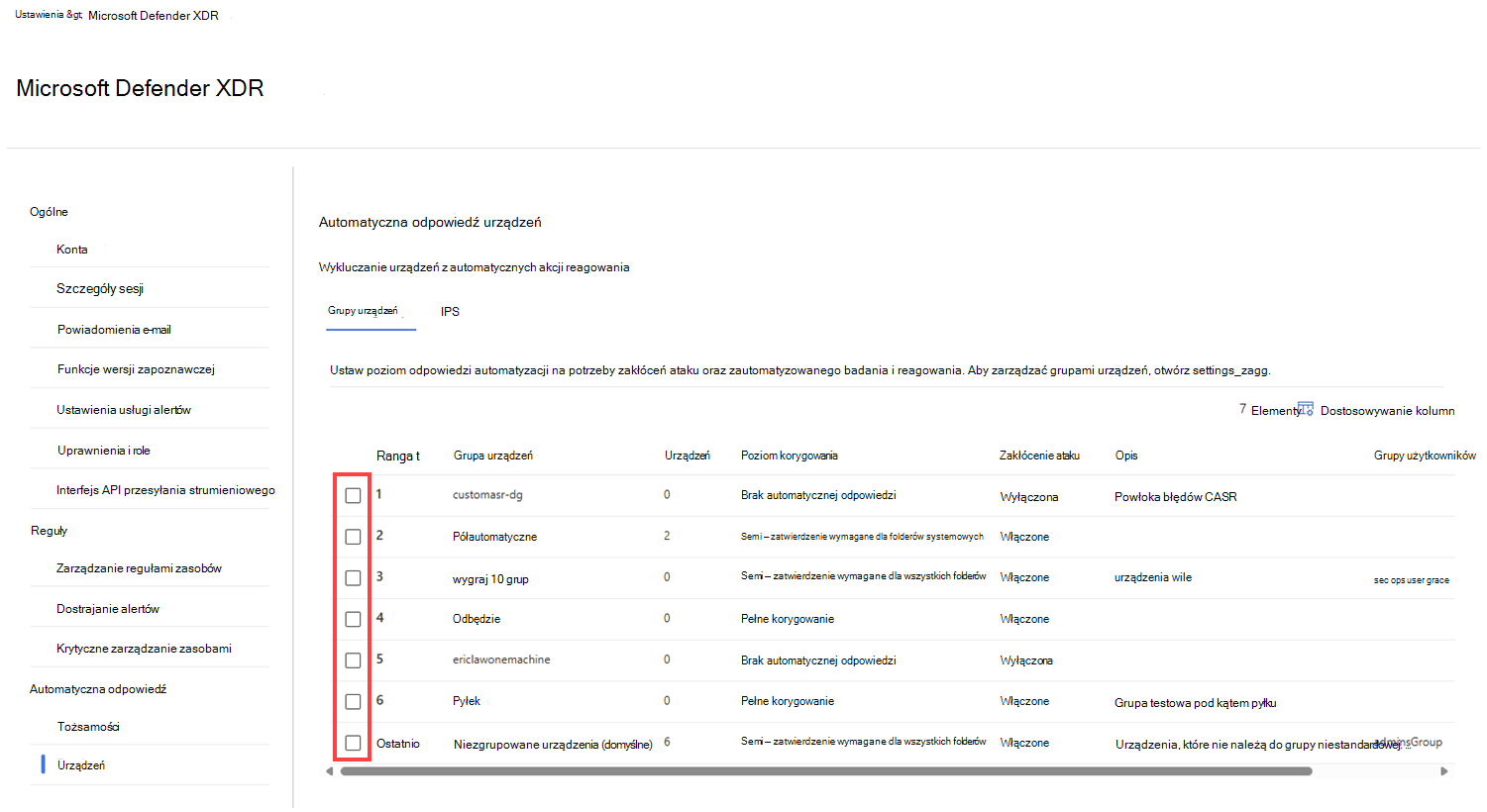The height and width of the screenshot is (812, 1487).
Task: Open the Pyłek device group
Action: pyautogui.click(x=467, y=701)
